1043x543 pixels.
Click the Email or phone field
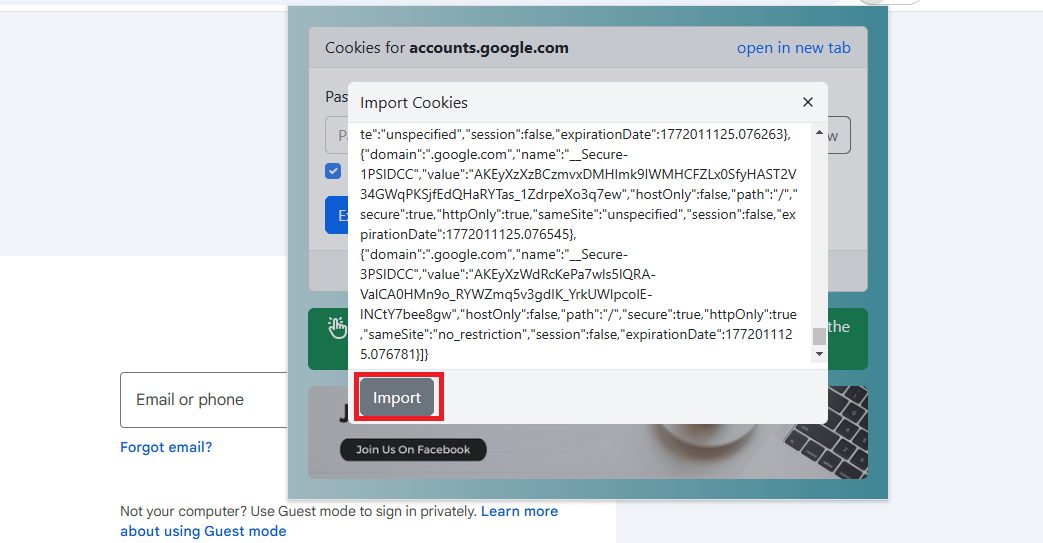204,400
